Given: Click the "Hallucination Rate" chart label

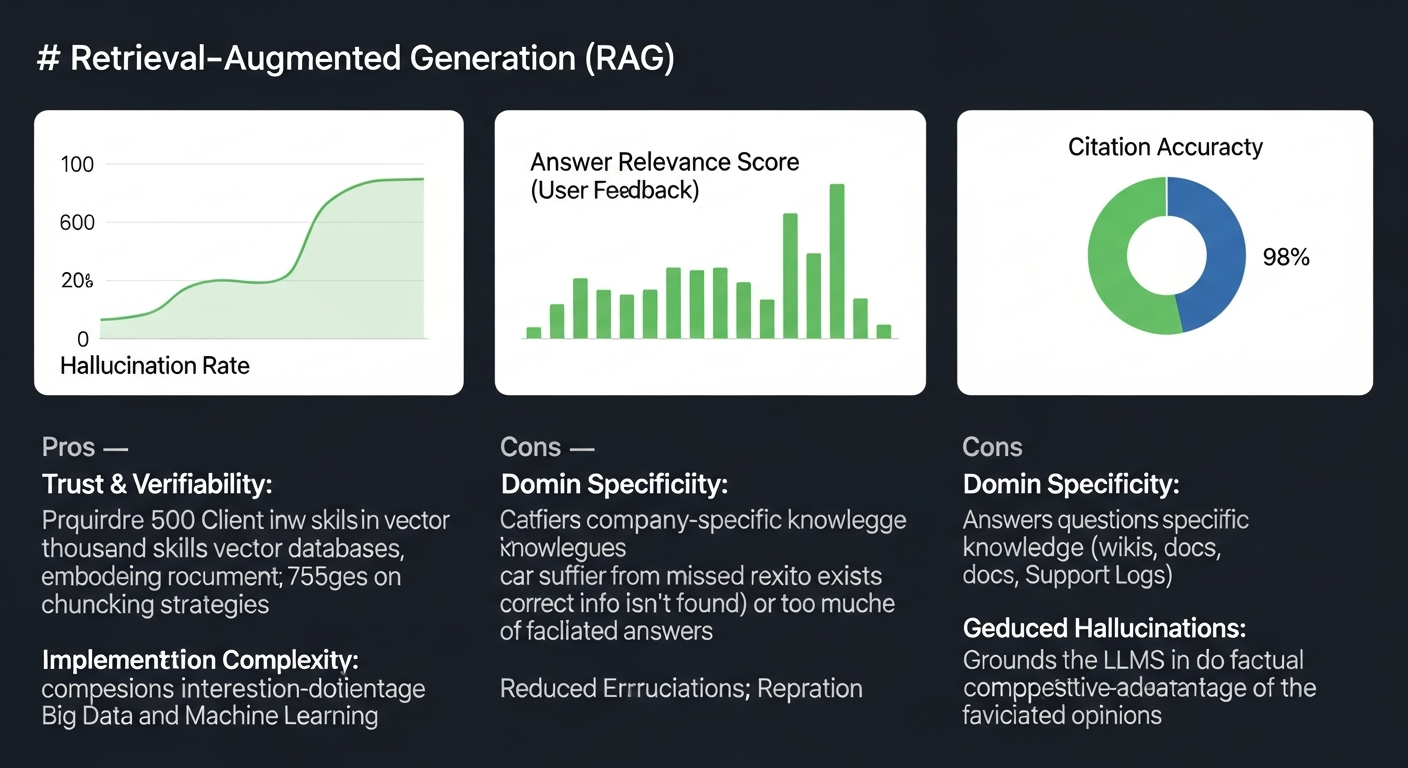Looking at the screenshot, I should click(155, 366).
